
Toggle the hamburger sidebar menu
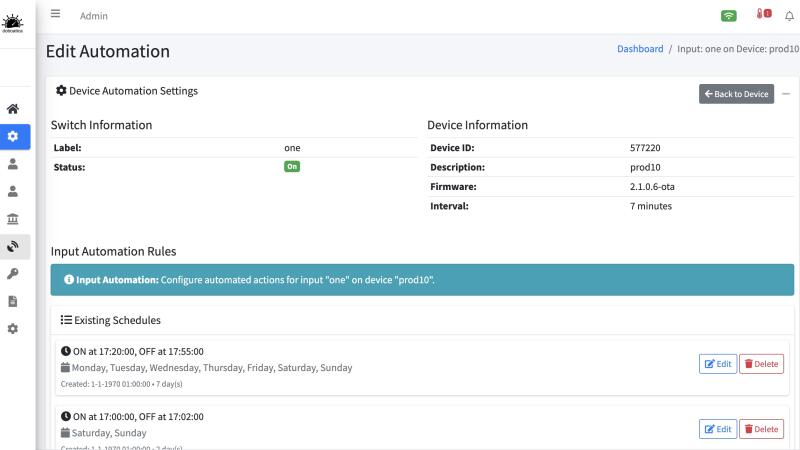[56, 14]
